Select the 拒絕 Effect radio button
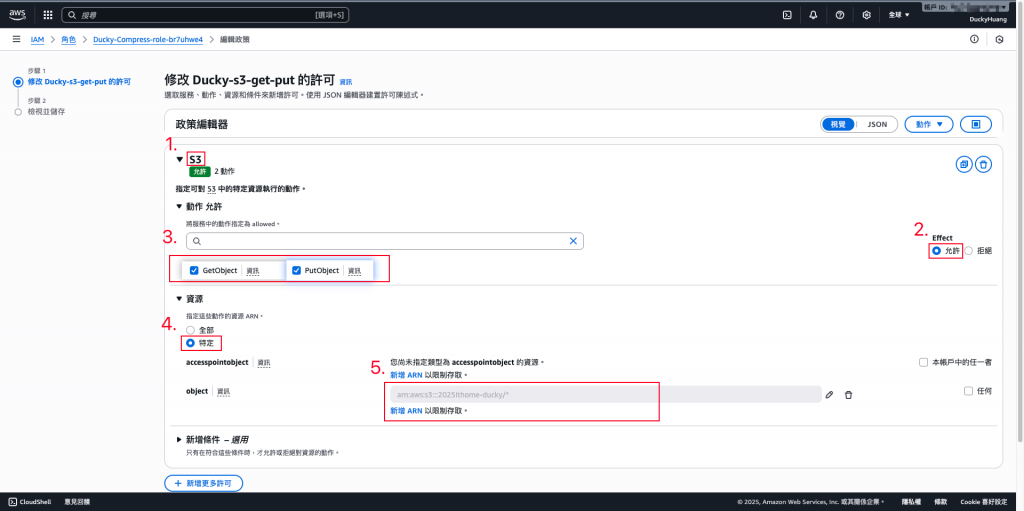This screenshot has width=1024, height=511. point(968,251)
